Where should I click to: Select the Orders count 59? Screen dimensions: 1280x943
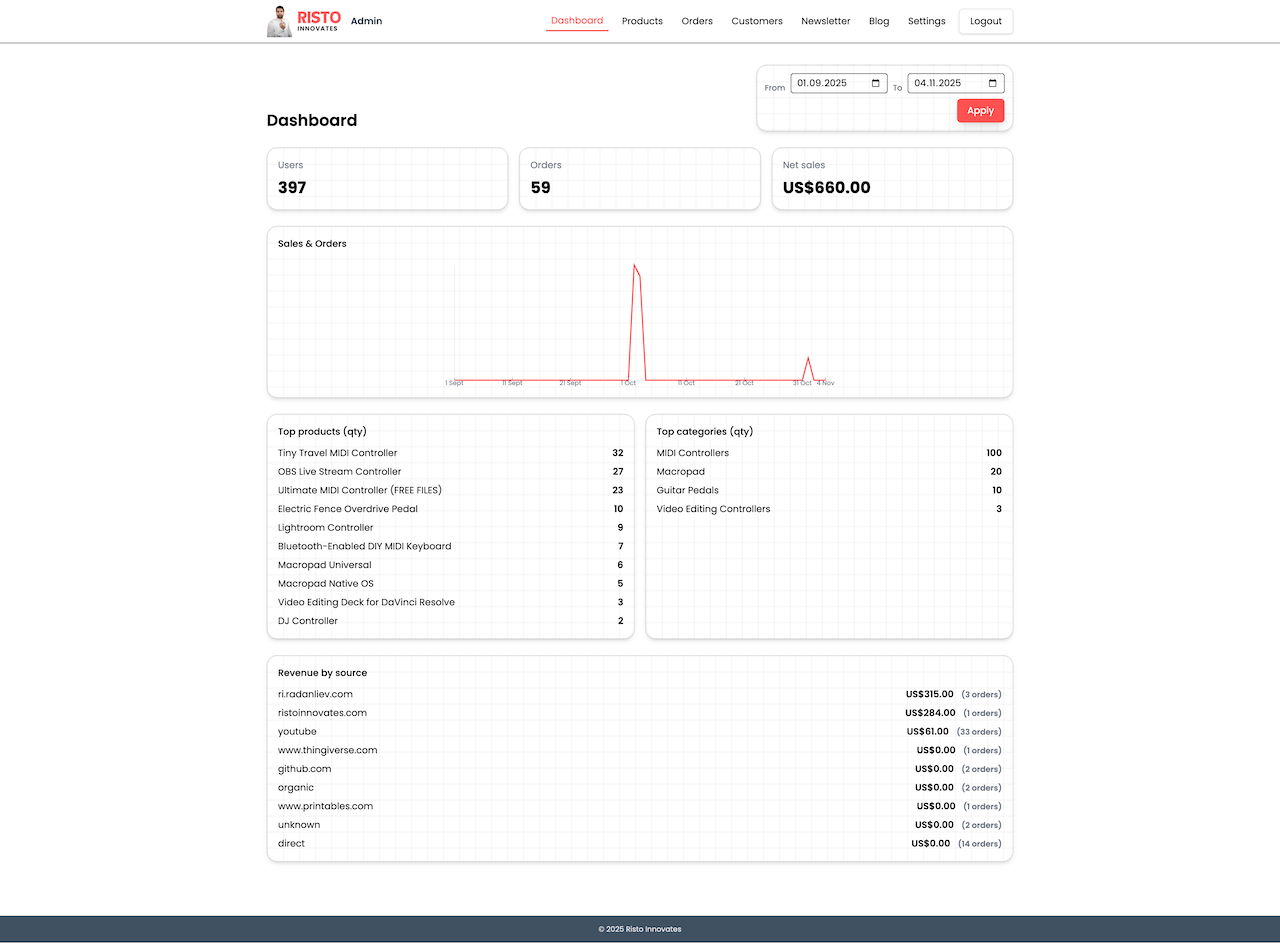point(540,188)
